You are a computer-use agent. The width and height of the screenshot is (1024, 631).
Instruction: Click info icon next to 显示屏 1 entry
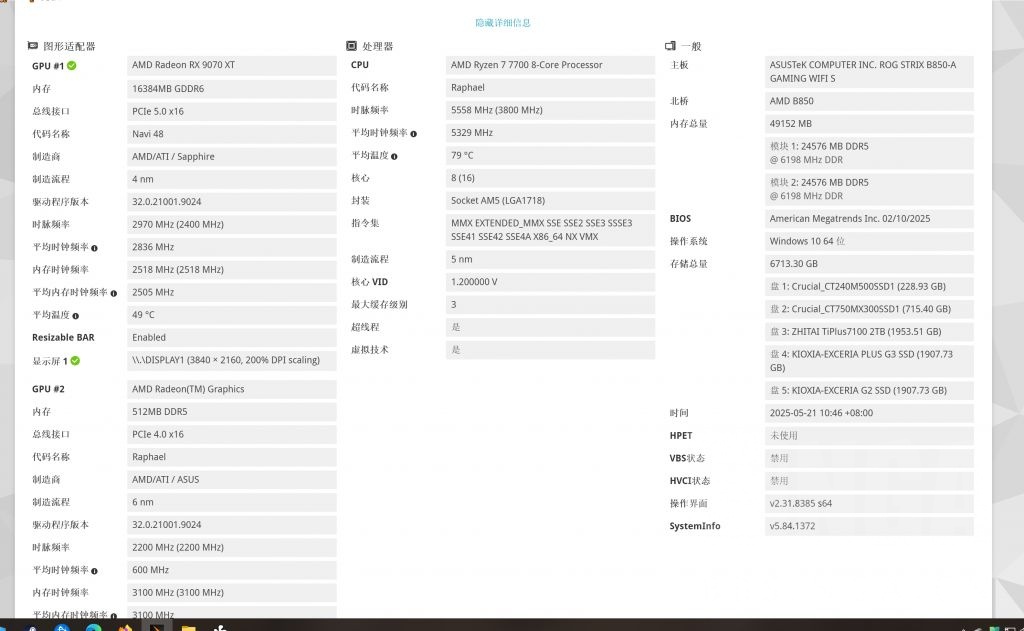click(73, 361)
